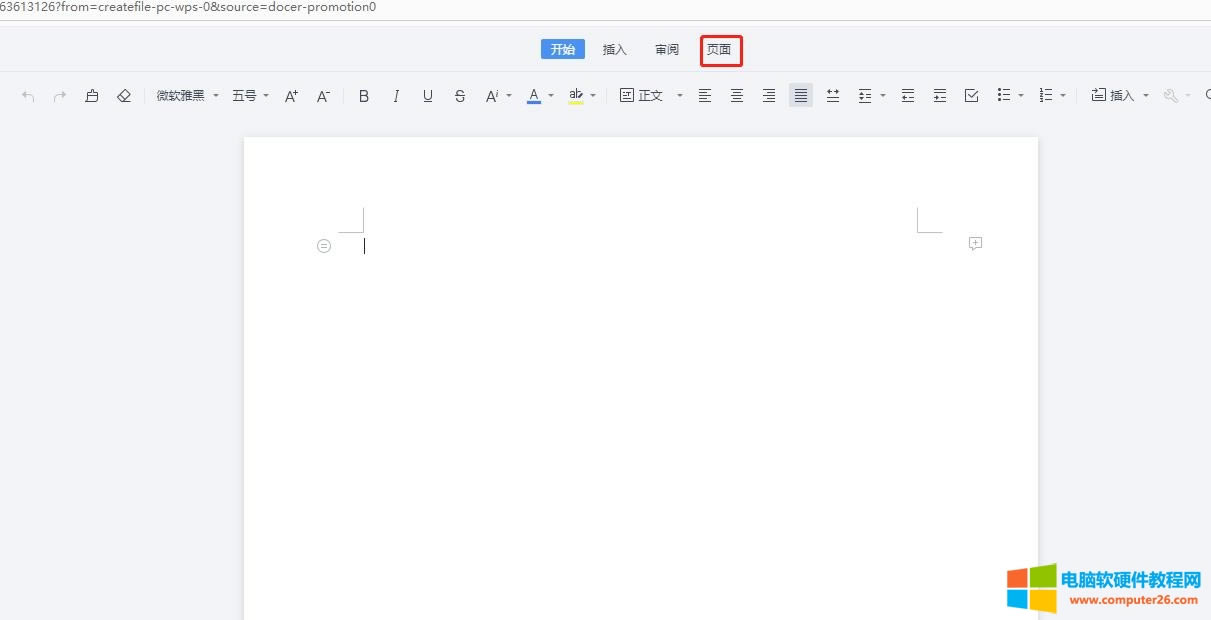Apply the yellow text highlight color
Screen dimensions: 1211x620
[x=576, y=96]
